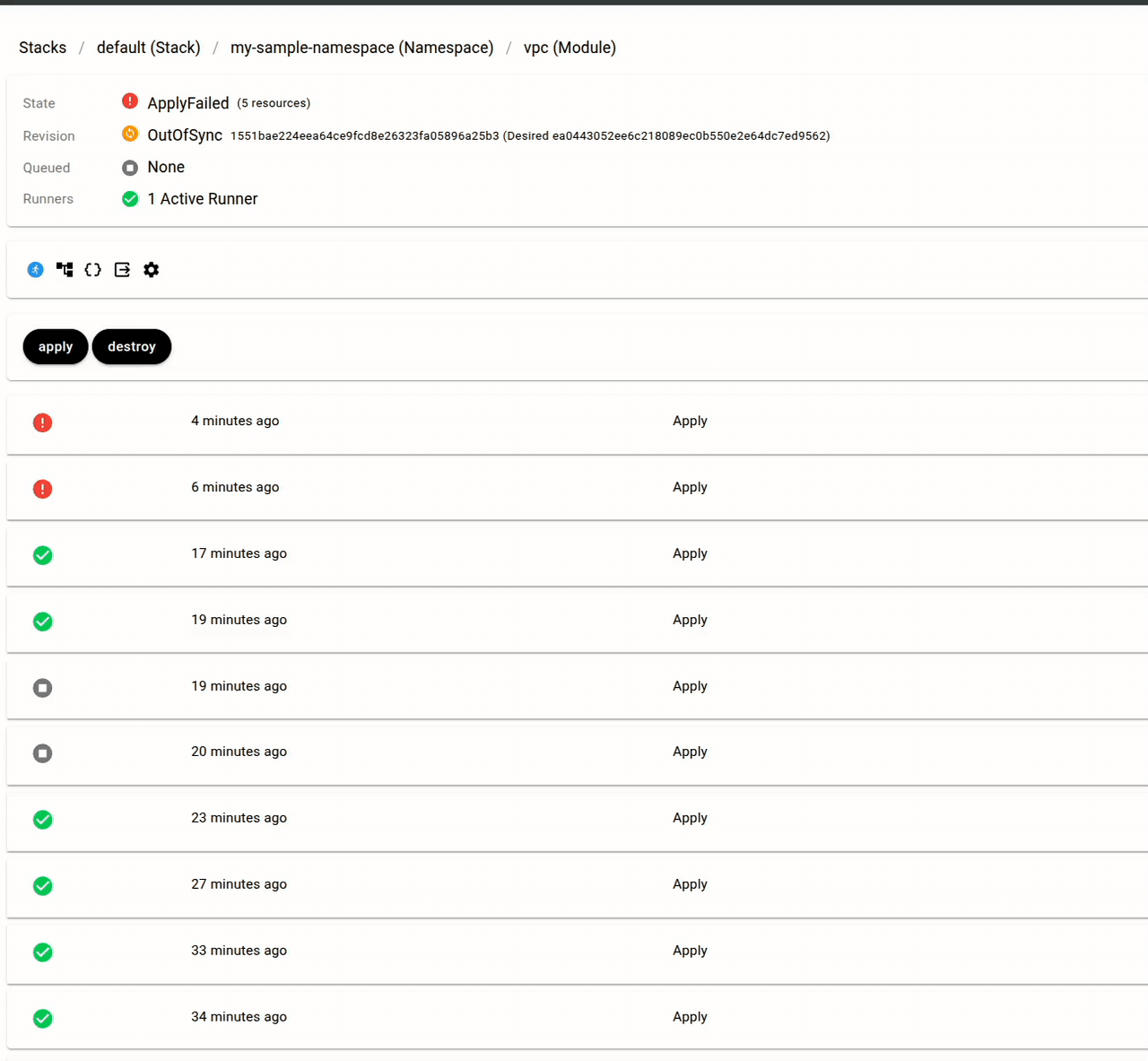The height and width of the screenshot is (1061, 1148).
Task: Click the OutOfSync revision status text
Action: click(x=185, y=135)
